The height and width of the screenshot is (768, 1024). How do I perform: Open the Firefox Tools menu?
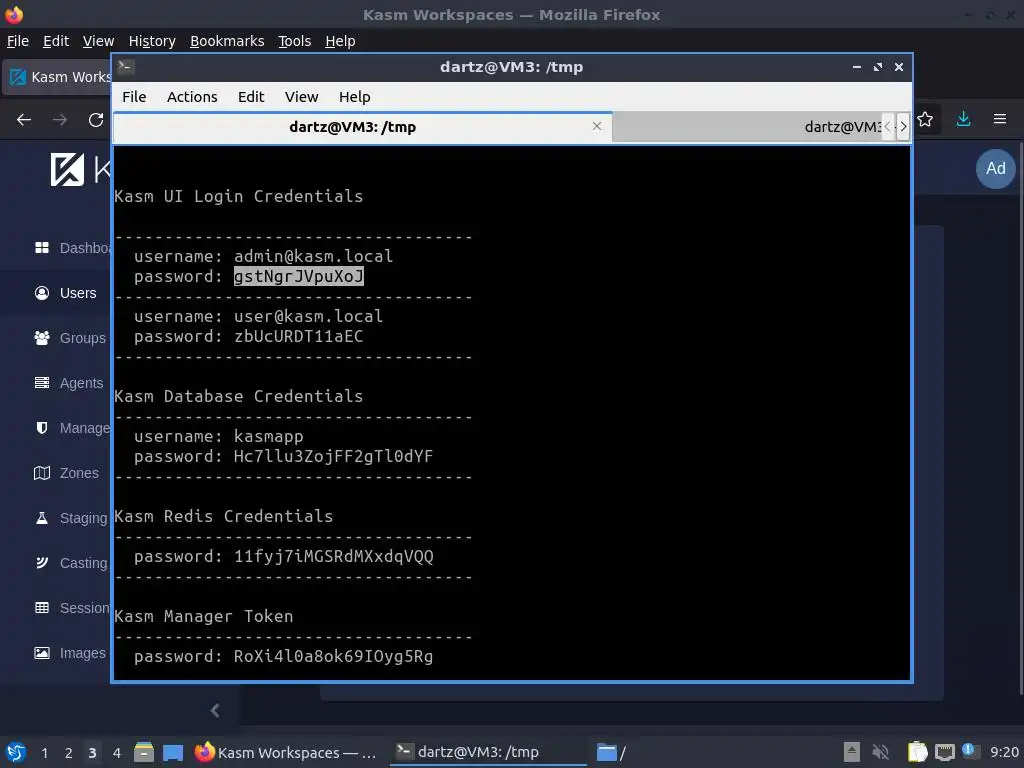pyautogui.click(x=295, y=41)
